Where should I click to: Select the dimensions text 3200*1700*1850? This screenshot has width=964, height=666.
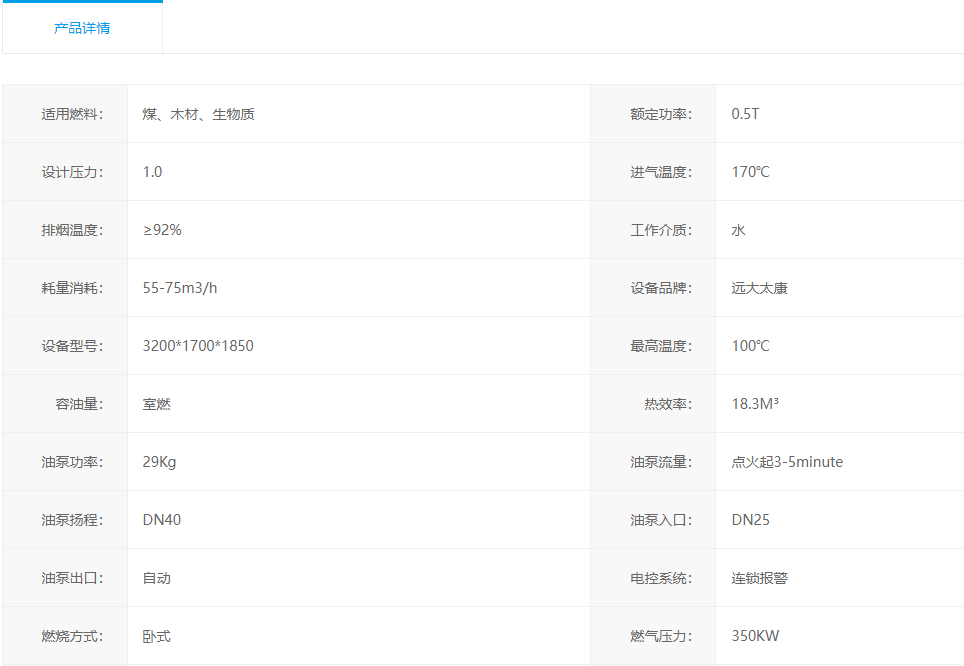pyautogui.click(x=198, y=346)
